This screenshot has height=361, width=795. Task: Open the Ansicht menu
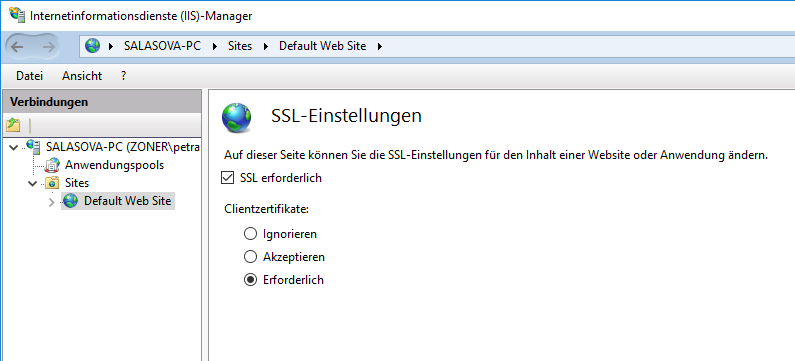[x=82, y=76]
